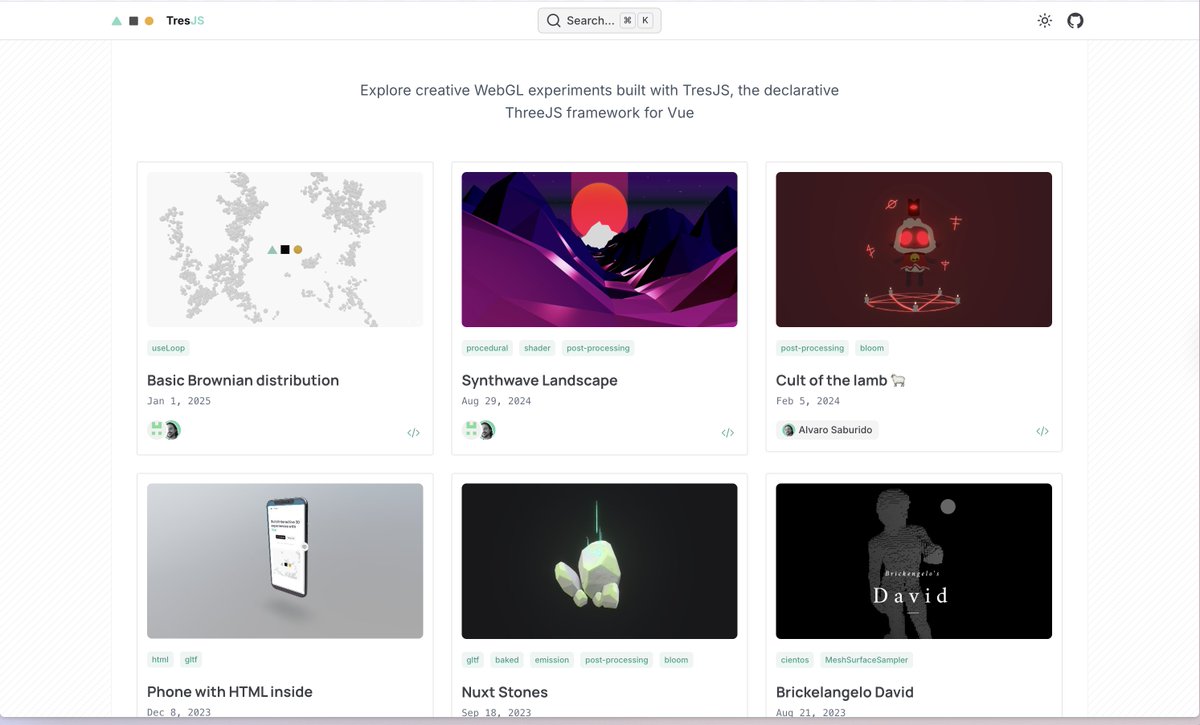Open the Phone with HTML inside title
This screenshot has width=1200, height=725.
230,692
